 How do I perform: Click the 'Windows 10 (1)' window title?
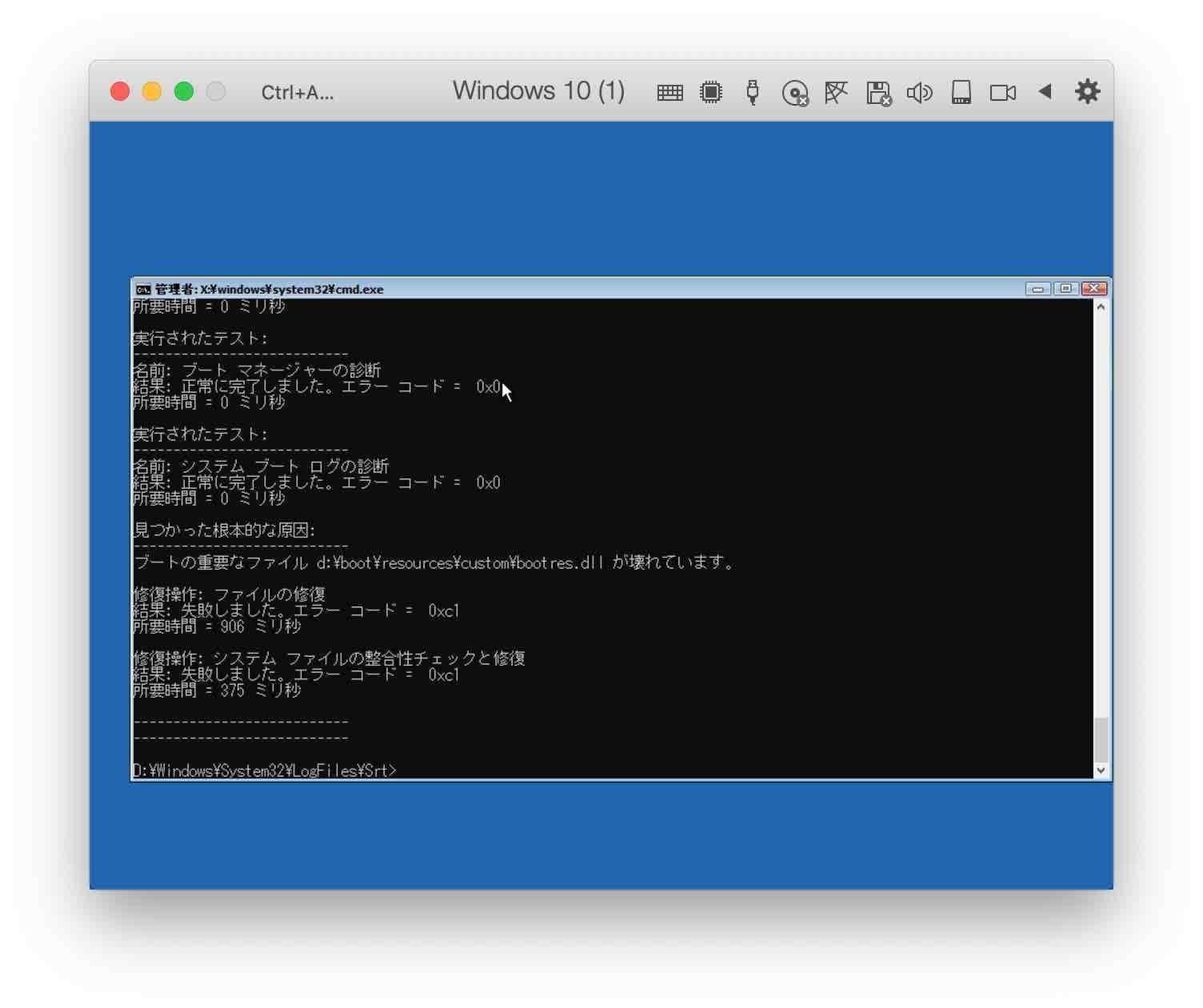pyautogui.click(x=538, y=91)
